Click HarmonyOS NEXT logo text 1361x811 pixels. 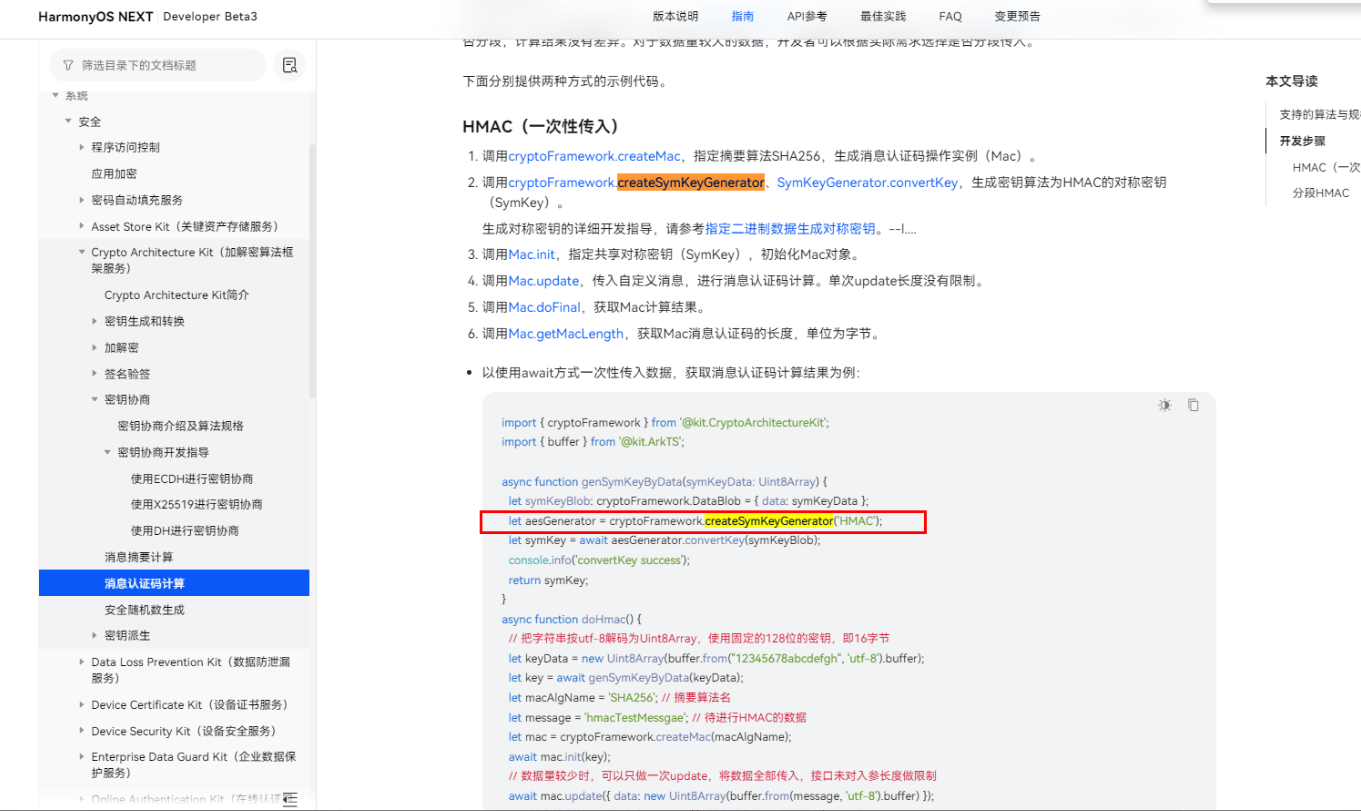click(x=96, y=17)
